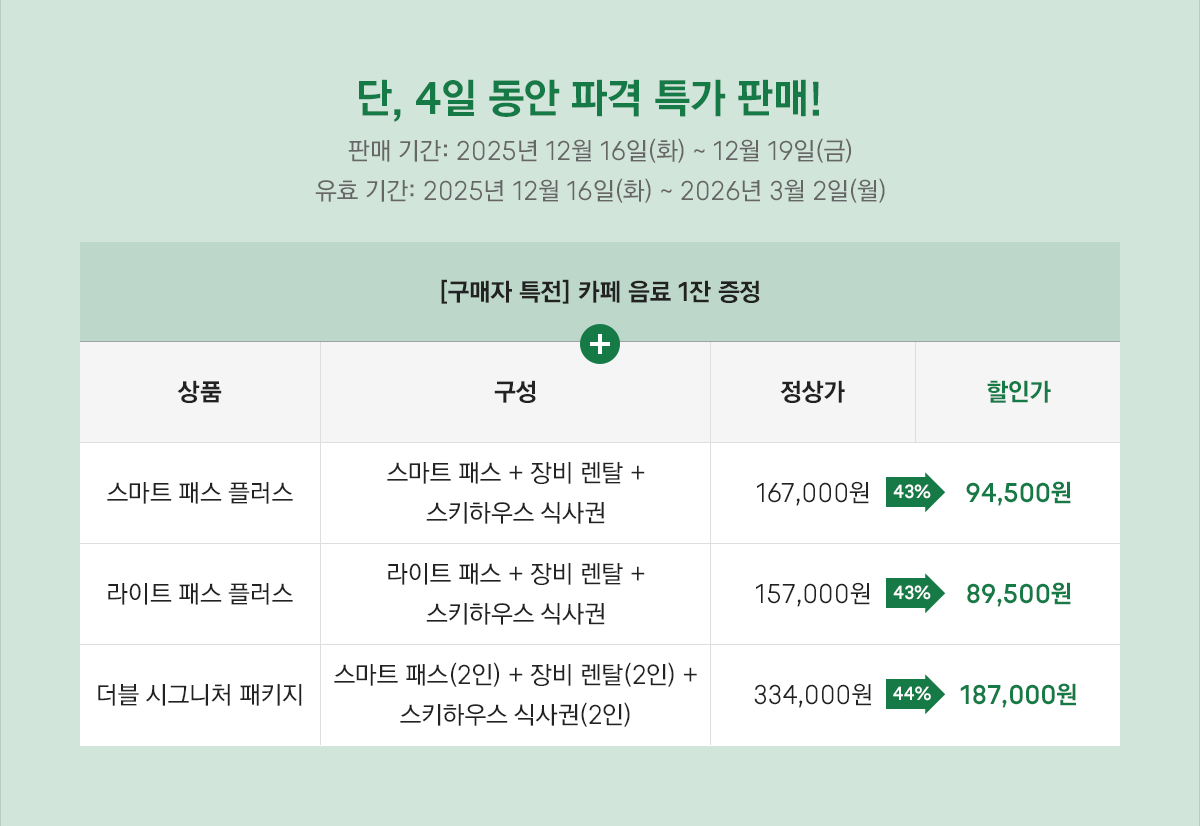Viewport: 1200px width, 826px height.
Task: Click the 구매자 특전 카페 음료 banner
Action: point(600,293)
